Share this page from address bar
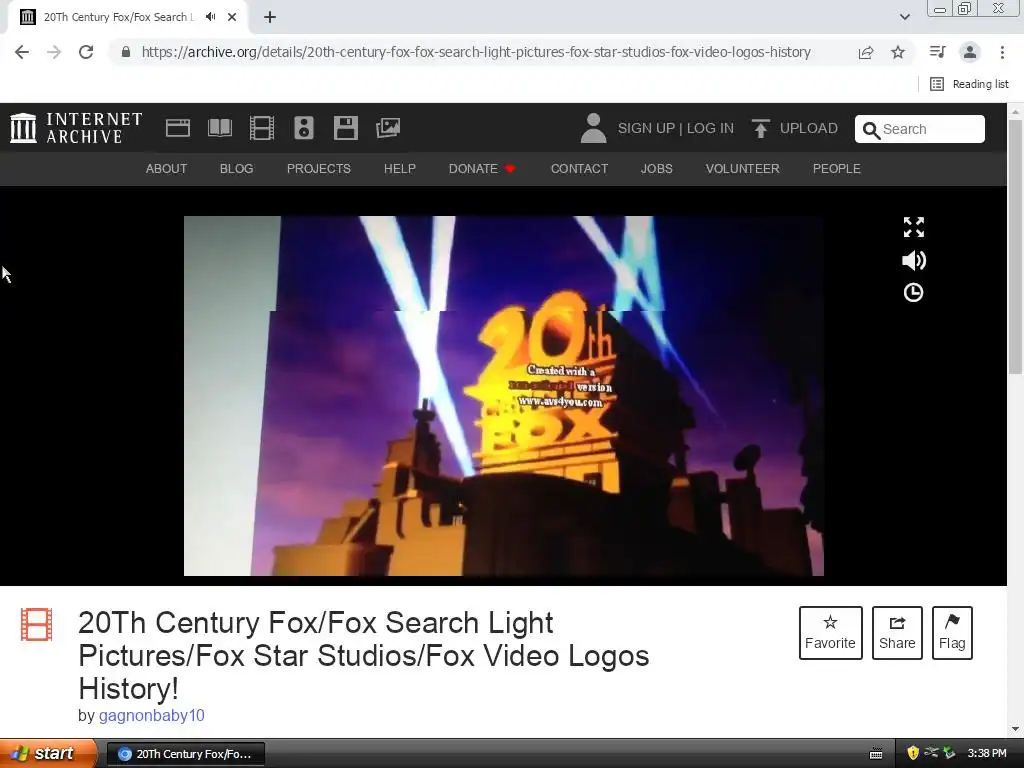This screenshot has height=768, width=1024. [x=866, y=52]
